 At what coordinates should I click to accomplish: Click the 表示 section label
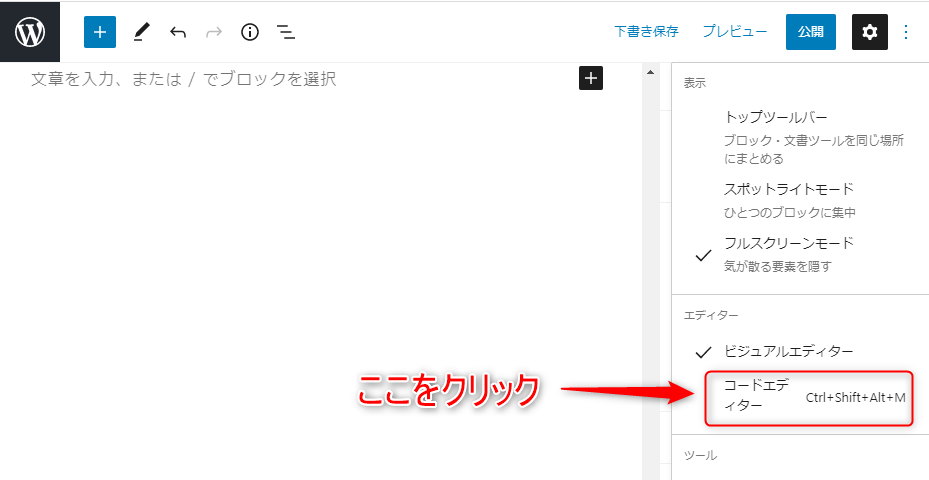click(695, 83)
